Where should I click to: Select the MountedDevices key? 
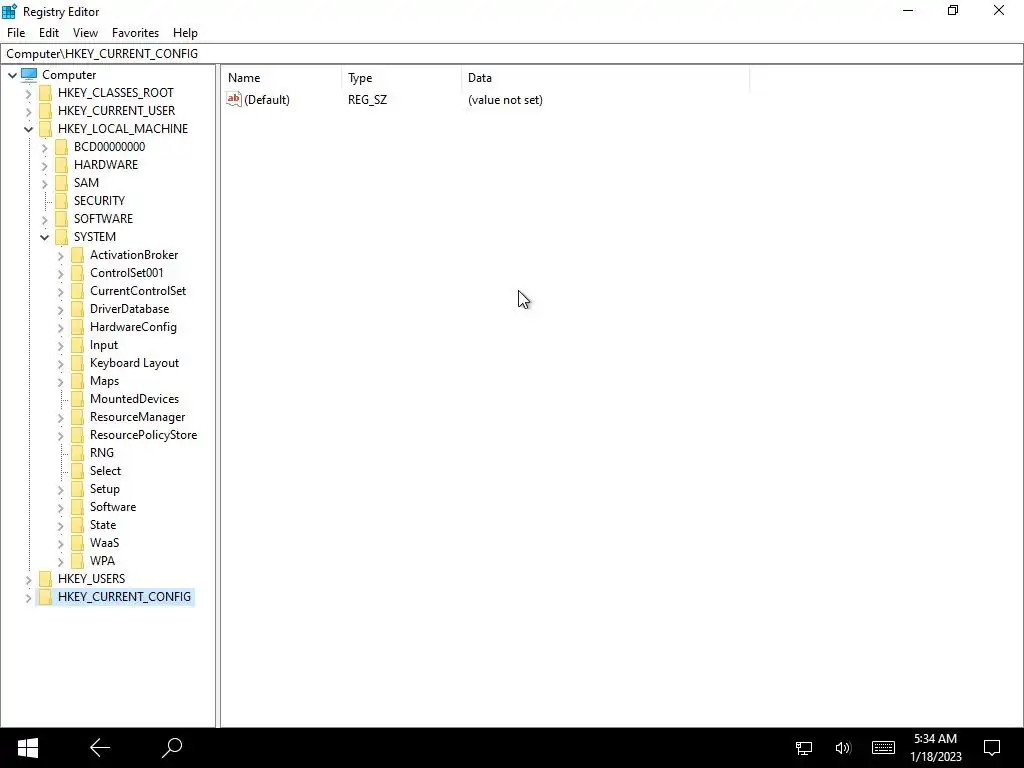[x=134, y=398]
